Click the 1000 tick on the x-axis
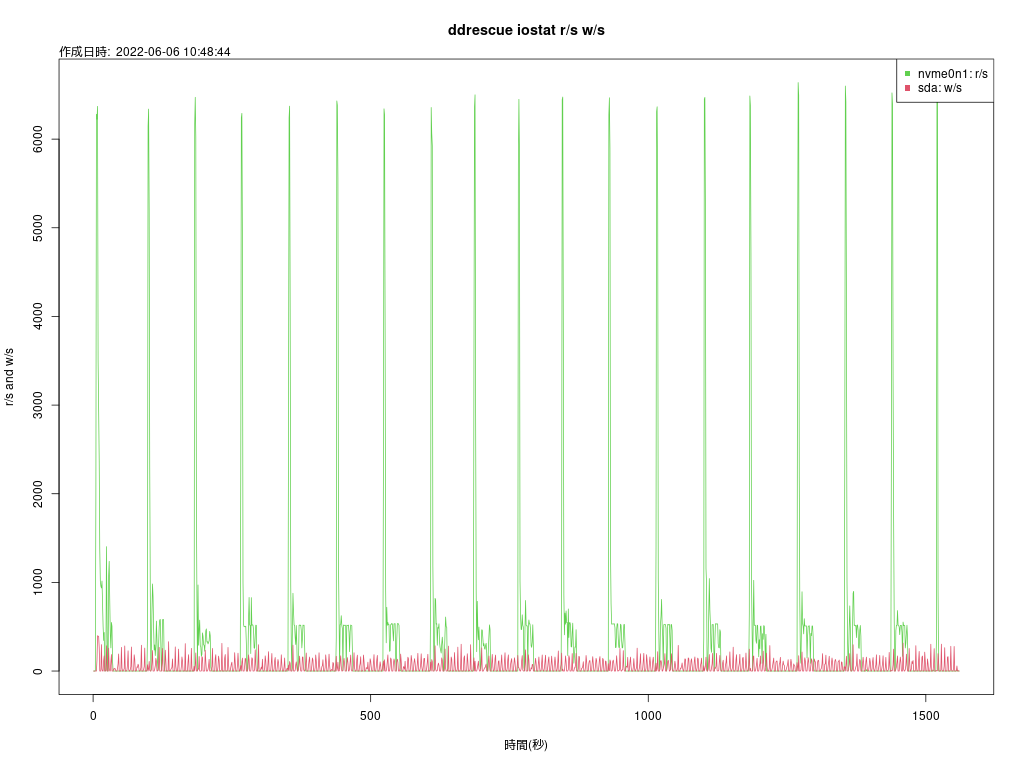This screenshot has height=768, width=1024. [x=648, y=716]
